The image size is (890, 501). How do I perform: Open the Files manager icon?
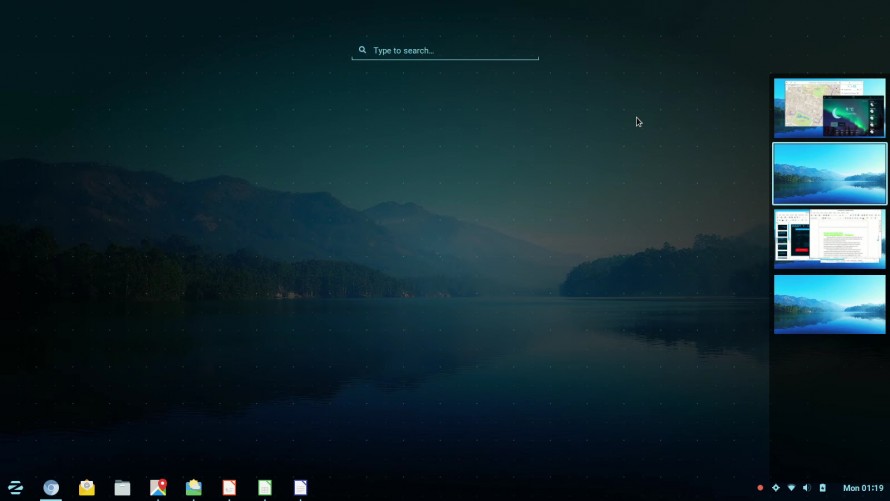(x=122, y=488)
